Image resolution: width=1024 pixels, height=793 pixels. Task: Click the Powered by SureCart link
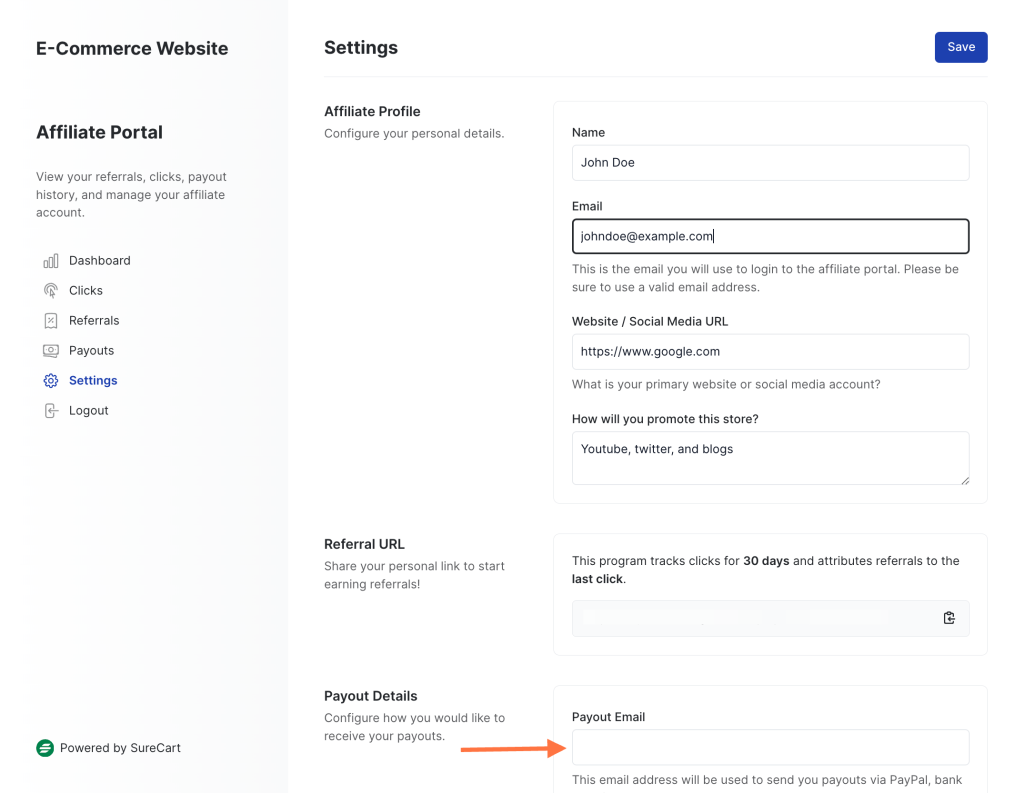click(x=118, y=747)
